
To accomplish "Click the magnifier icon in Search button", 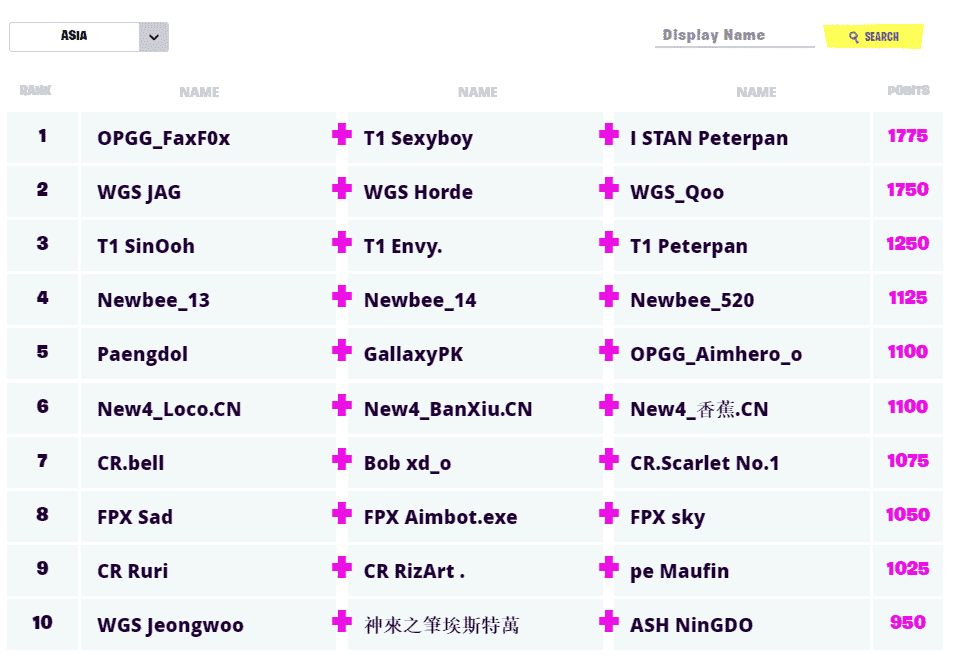I will click(854, 37).
